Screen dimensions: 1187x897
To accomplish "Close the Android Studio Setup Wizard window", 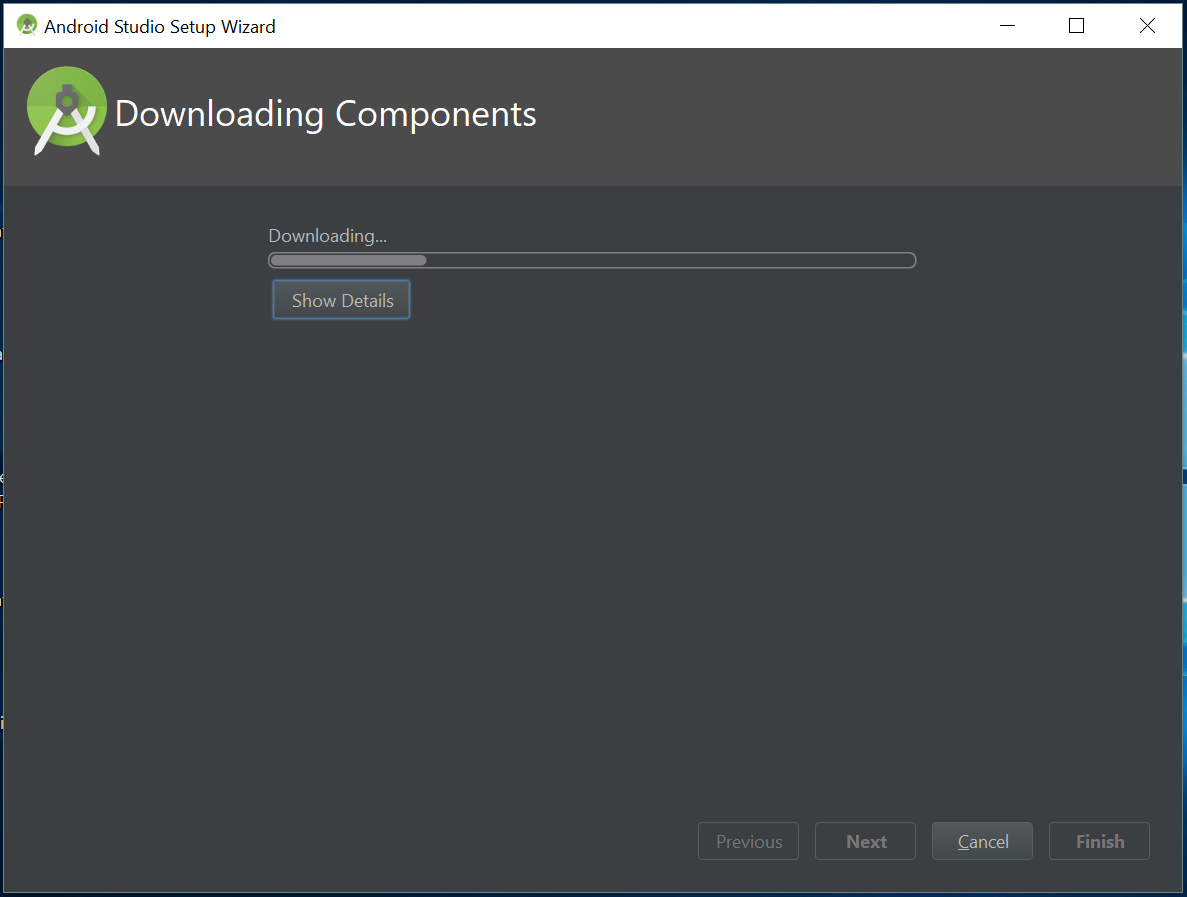I will (1147, 25).
